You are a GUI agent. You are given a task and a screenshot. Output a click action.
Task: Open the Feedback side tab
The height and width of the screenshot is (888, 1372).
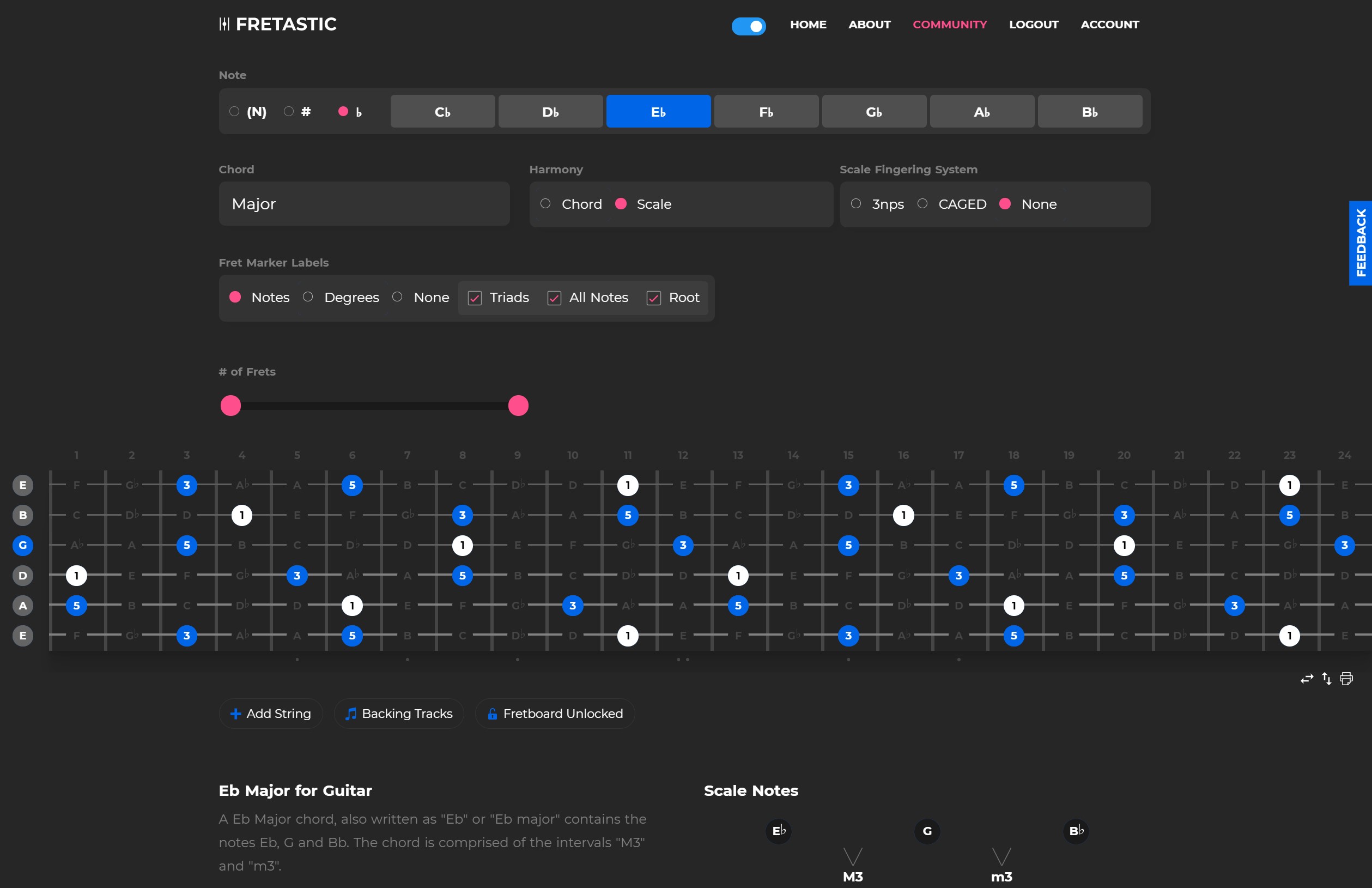[1361, 243]
